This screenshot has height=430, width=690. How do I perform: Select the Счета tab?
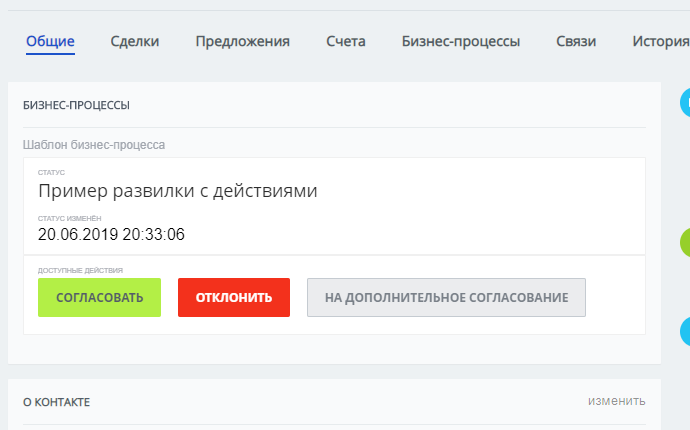click(346, 41)
